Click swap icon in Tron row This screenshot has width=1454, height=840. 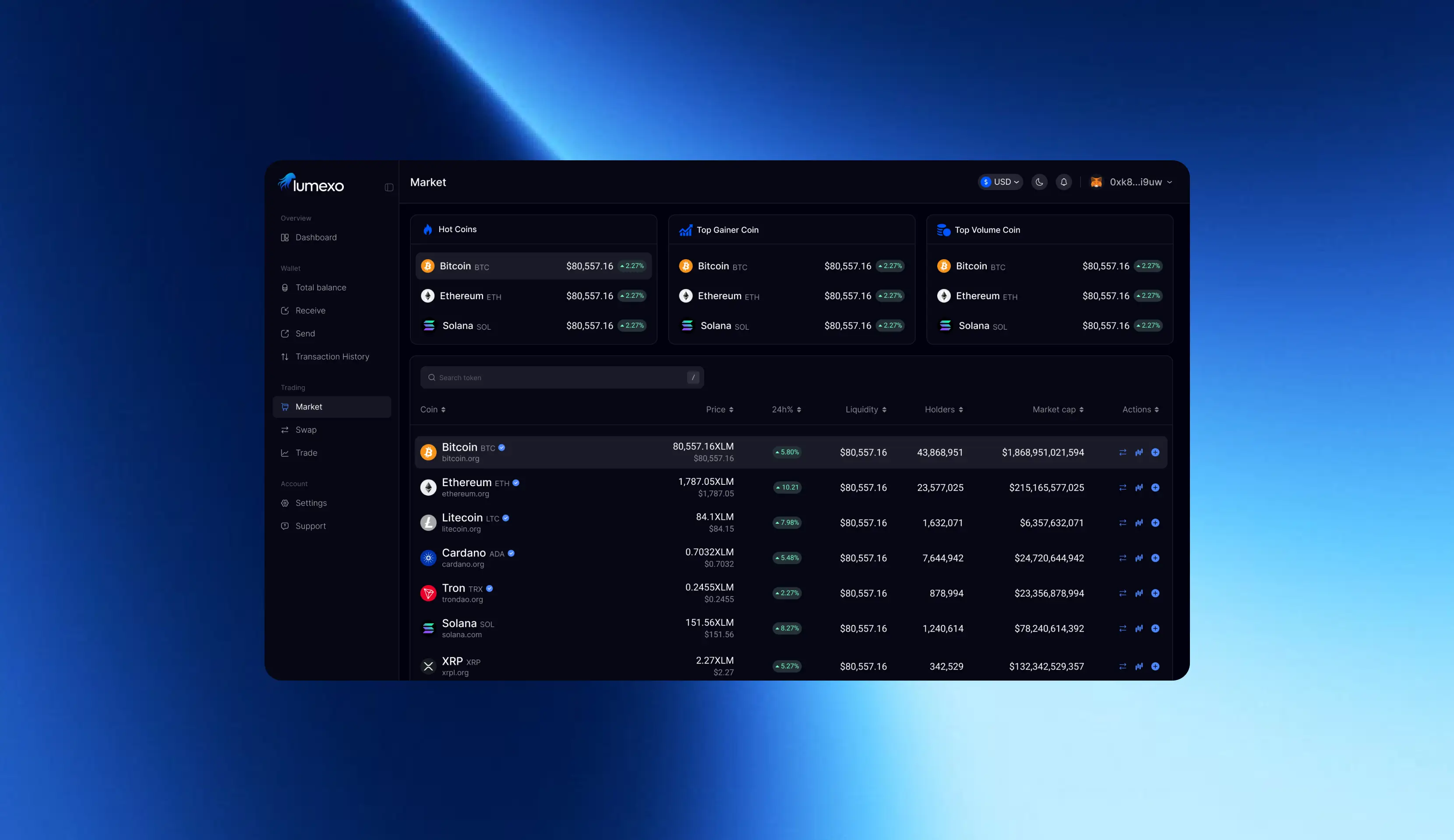(x=1122, y=593)
